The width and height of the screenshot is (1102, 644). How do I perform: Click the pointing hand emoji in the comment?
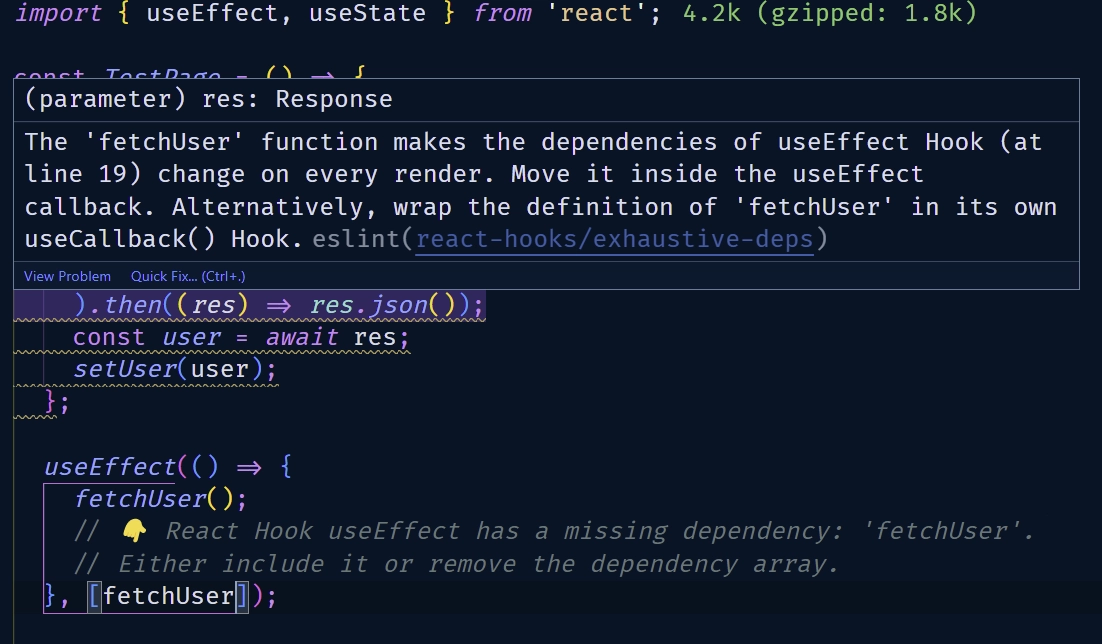[135, 531]
